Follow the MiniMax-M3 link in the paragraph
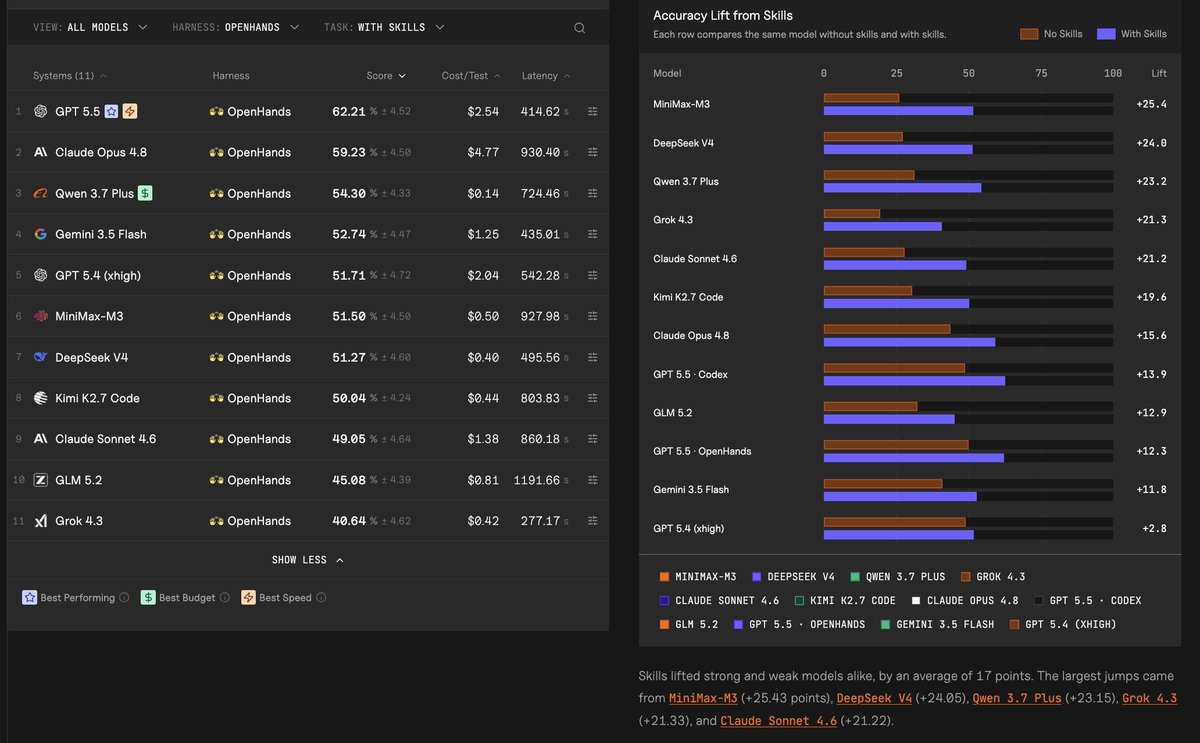Screen dimensions: 1200x743 click(703, 698)
